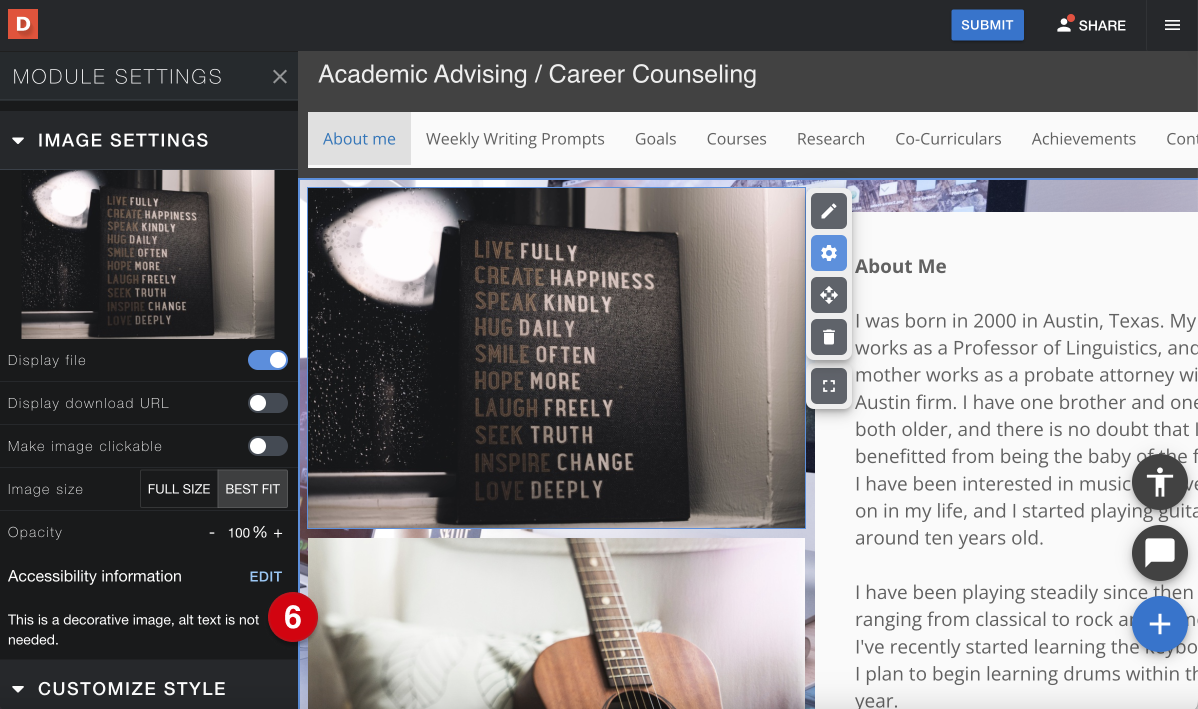Select the Courses tab
The image size is (1198, 709).
coord(737,139)
